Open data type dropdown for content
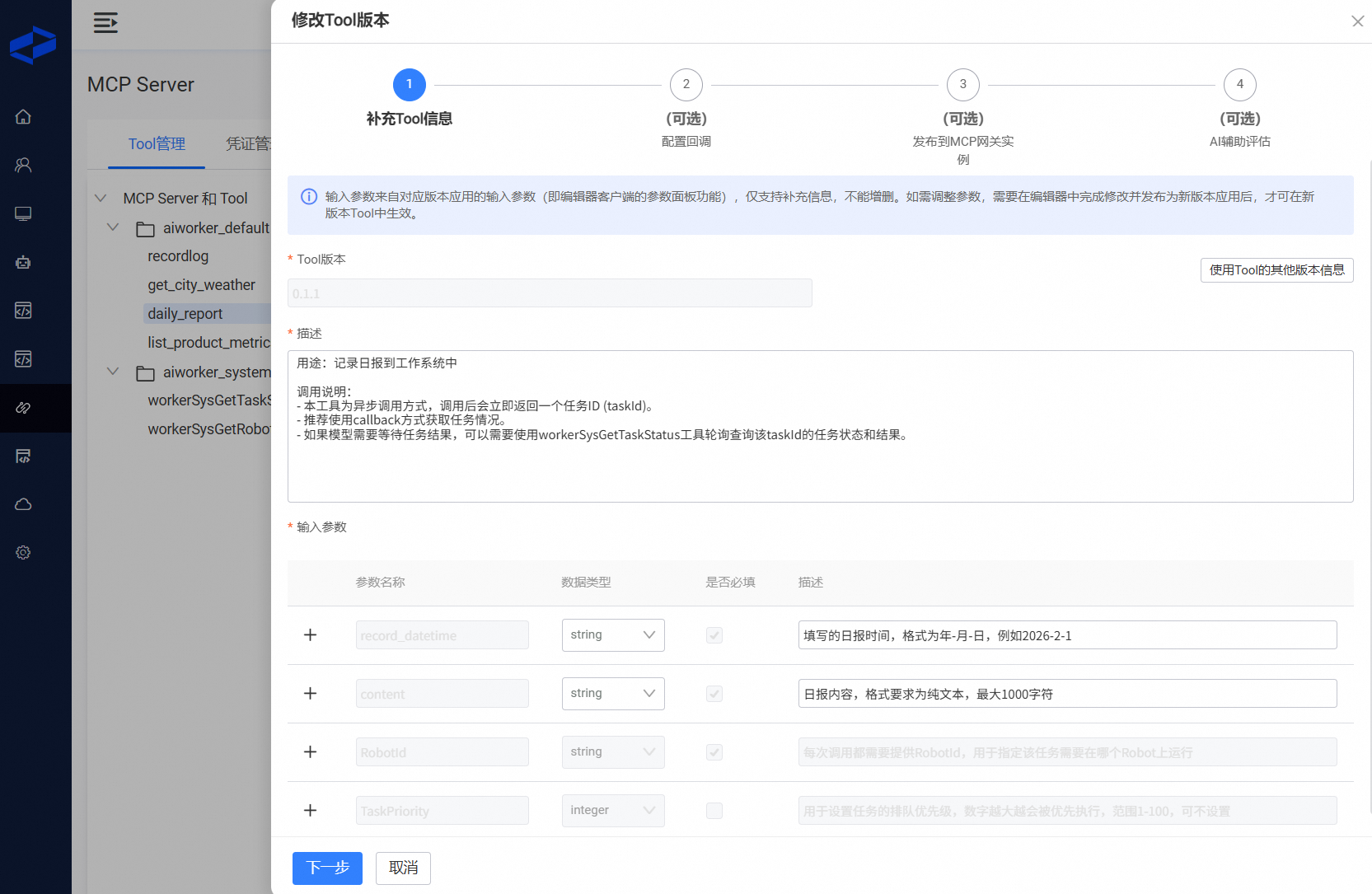 pos(613,694)
